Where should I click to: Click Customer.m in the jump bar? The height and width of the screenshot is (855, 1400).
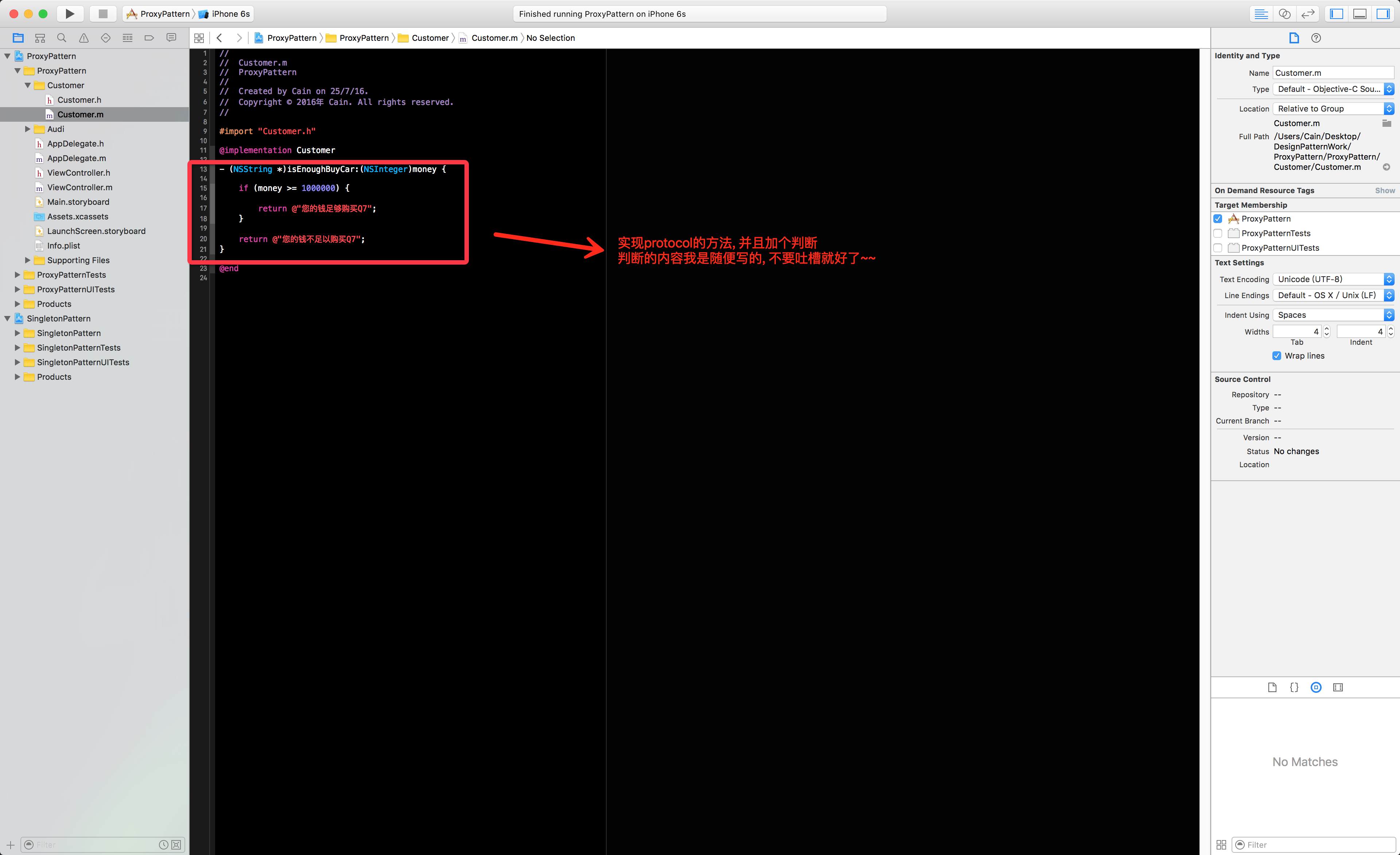[x=494, y=38]
